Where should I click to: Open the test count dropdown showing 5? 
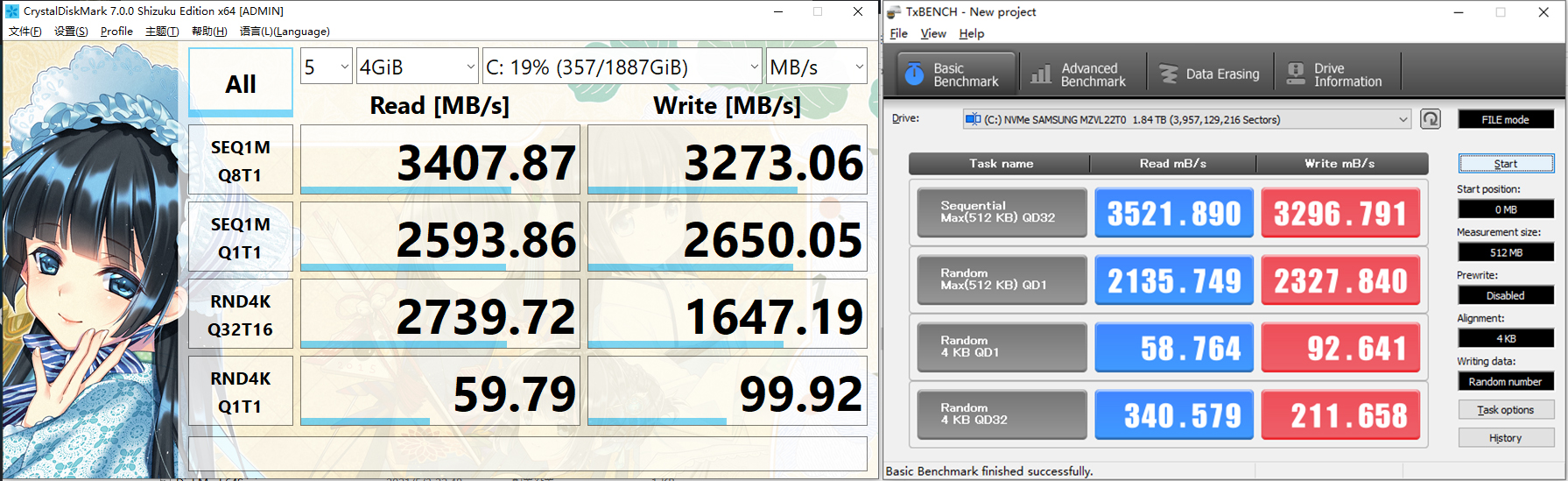click(x=326, y=67)
